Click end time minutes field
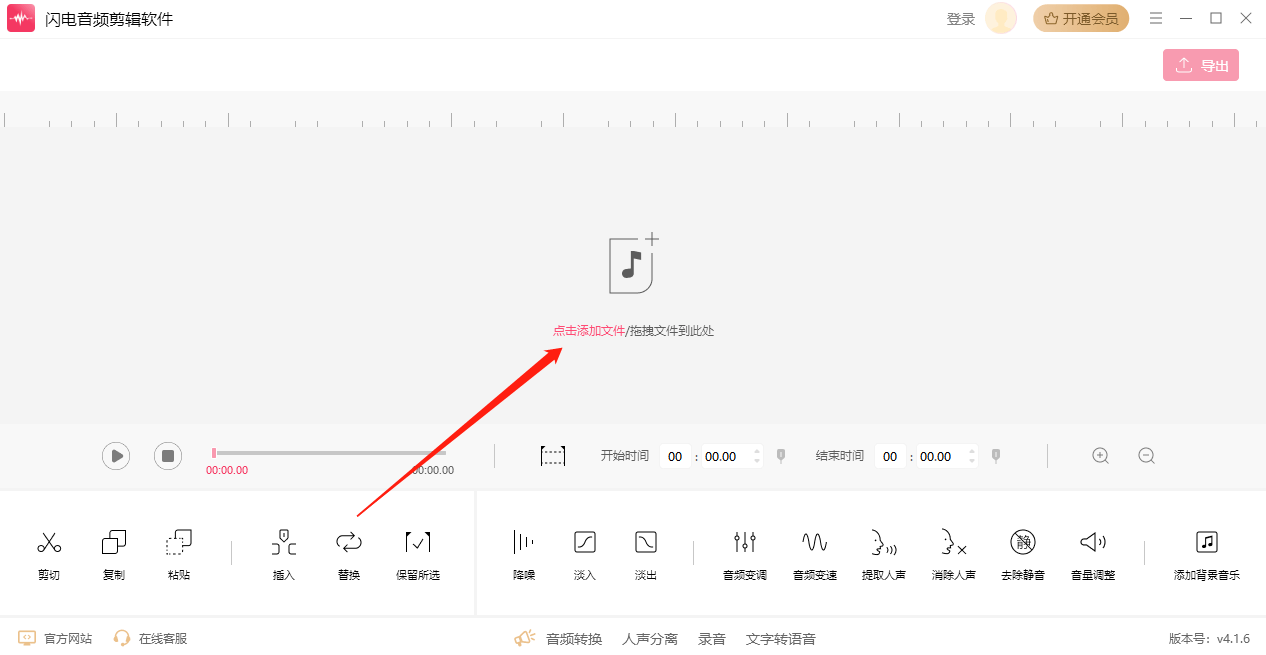Screen dimensions: 1266x655 click(x=890, y=457)
